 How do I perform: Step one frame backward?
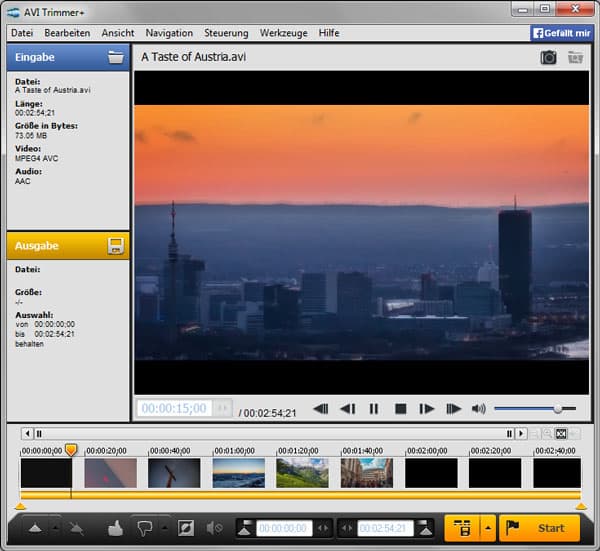347,408
